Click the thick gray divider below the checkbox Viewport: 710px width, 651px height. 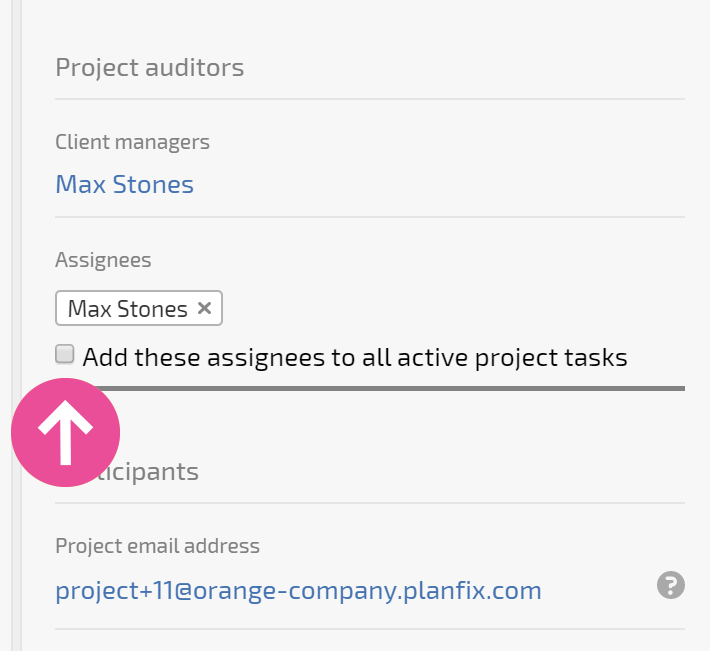click(389, 388)
